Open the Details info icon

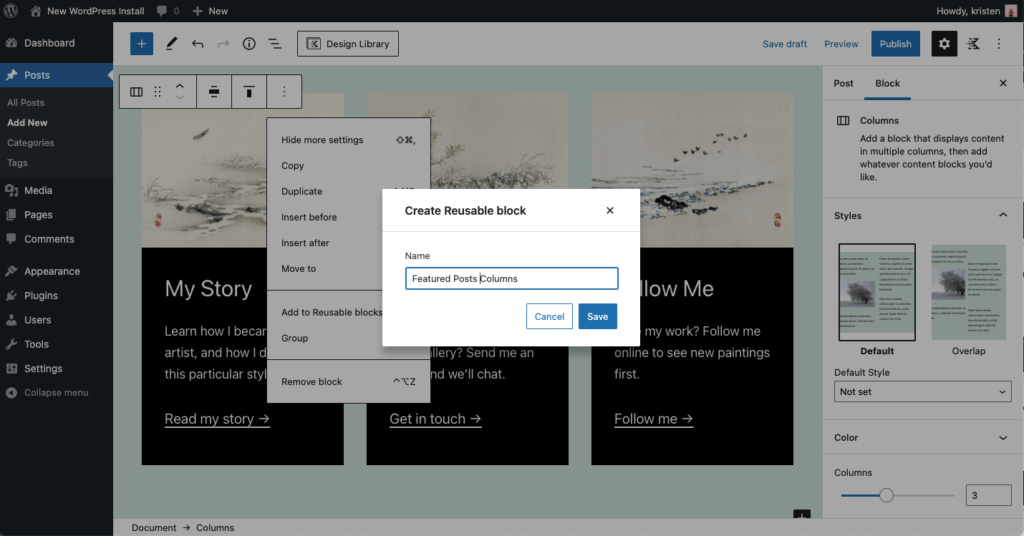click(249, 44)
